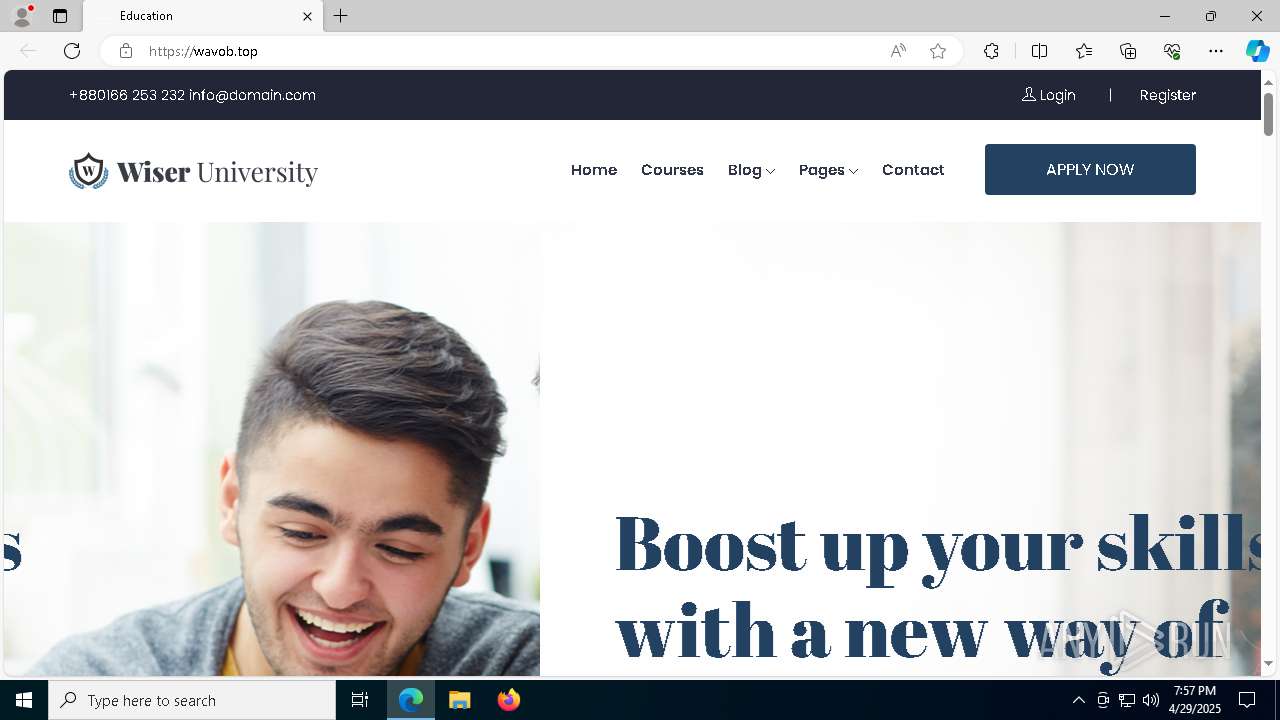
Task: Launch Firefox from the taskbar
Action: 508,700
